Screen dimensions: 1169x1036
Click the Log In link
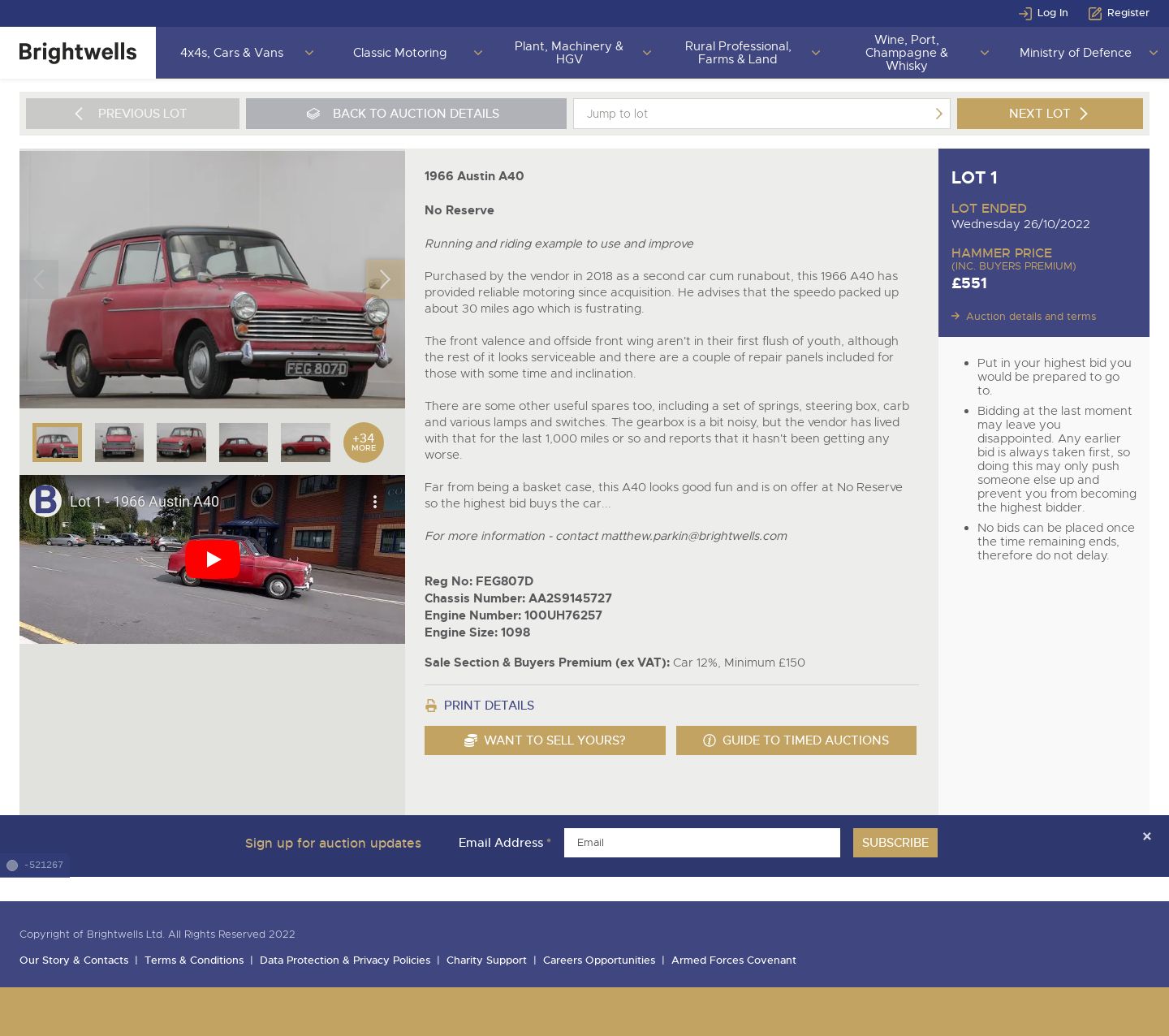[x=1052, y=13]
